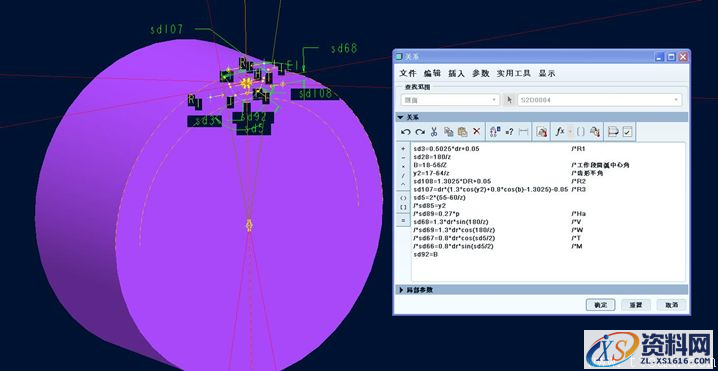The image size is (718, 371).
Task: Insert parentheses from operator sidebar
Action: [x=403, y=198]
